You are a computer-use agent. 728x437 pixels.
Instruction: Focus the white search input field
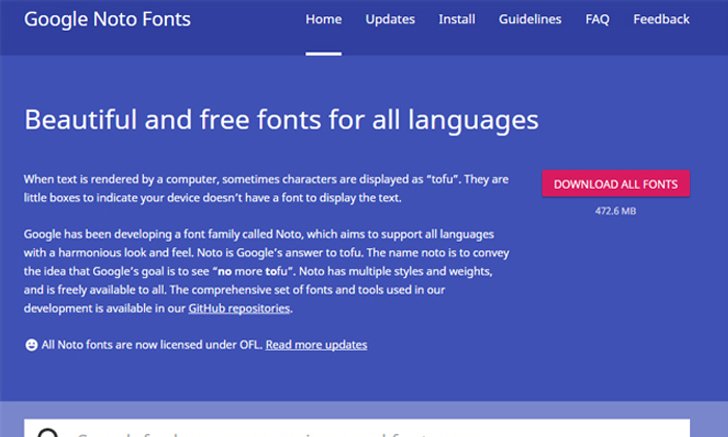357,428
